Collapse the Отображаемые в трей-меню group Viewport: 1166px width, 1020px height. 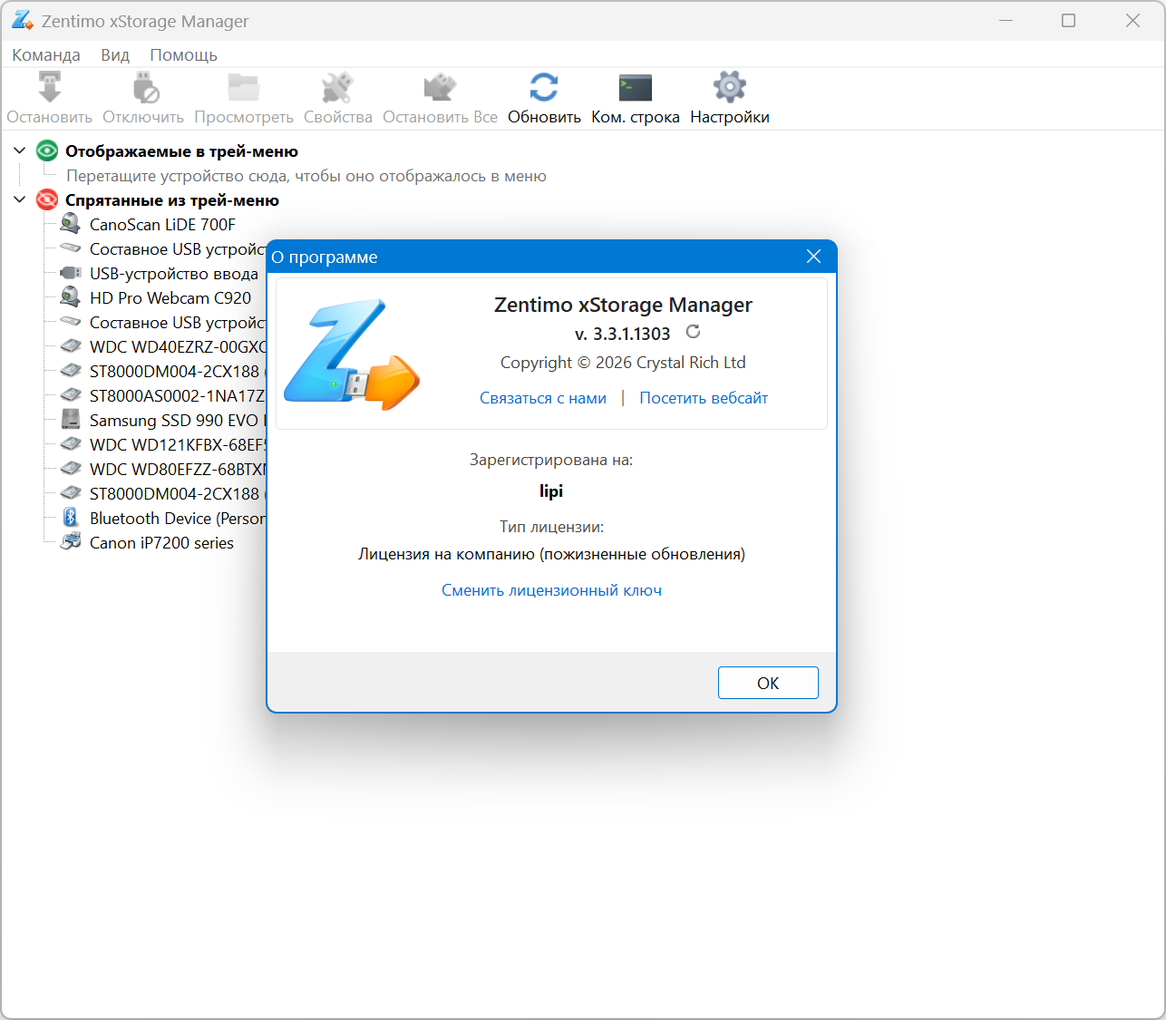tap(19, 151)
